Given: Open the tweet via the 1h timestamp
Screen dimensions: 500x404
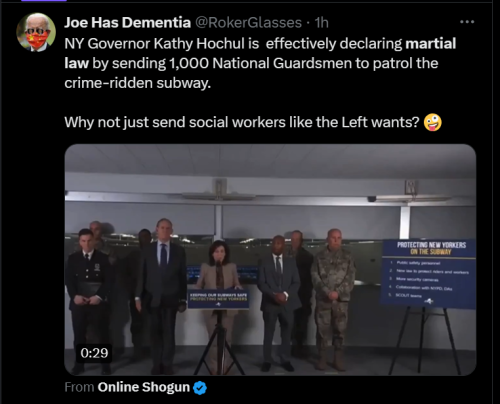Looking at the screenshot, I should (x=322, y=23).
